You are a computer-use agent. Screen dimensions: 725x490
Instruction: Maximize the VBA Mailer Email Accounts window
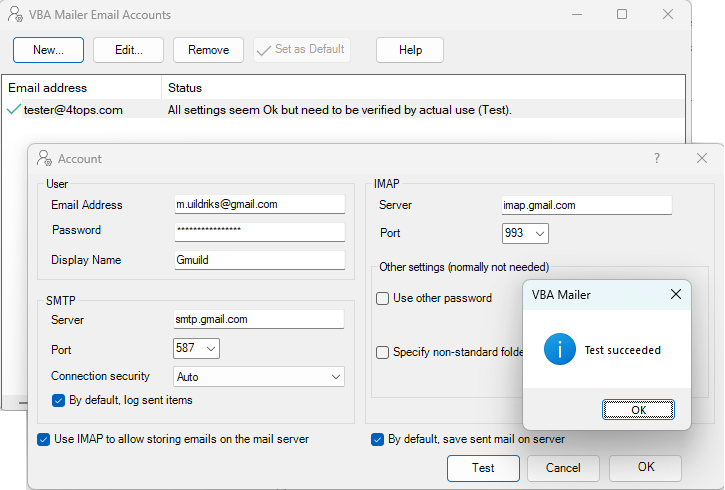622,14
